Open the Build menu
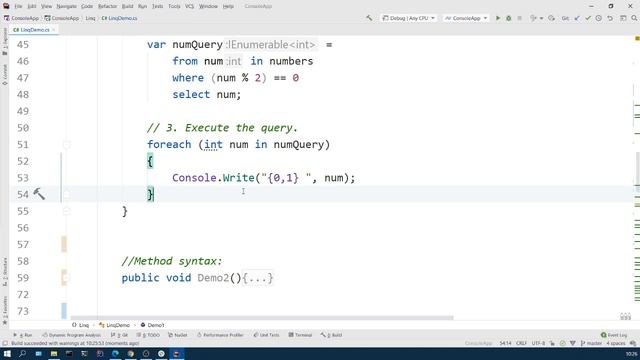 coord(127,6)
